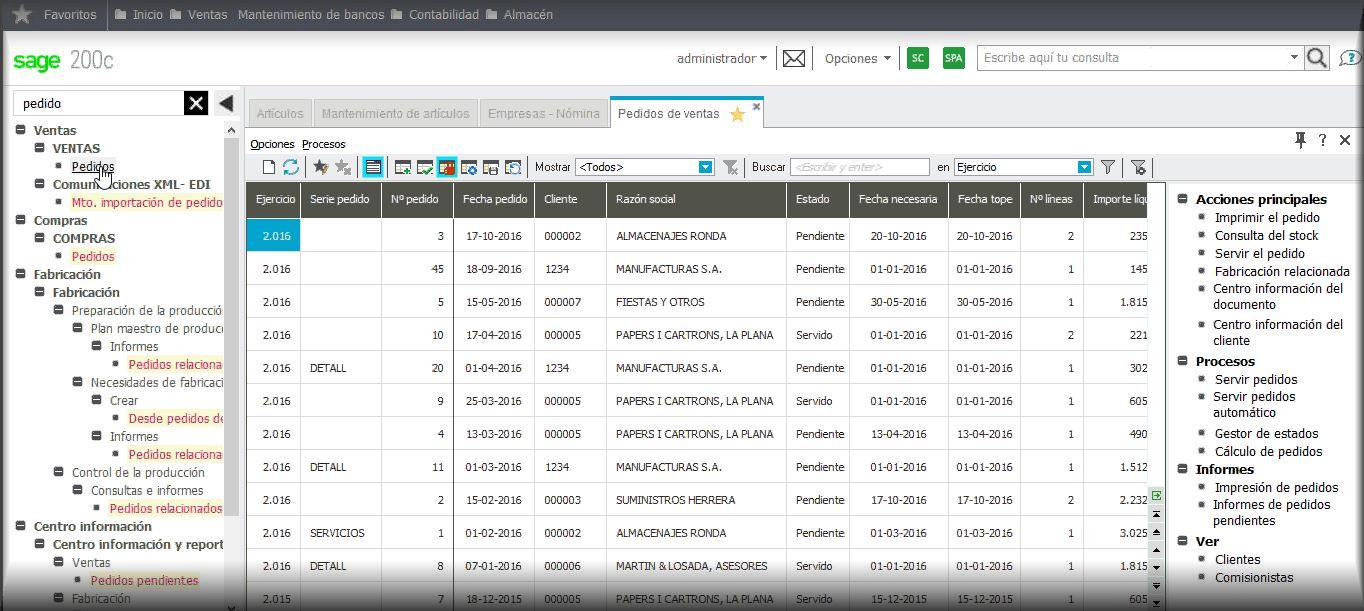Screen dimensions: 1364x611
Task: Click the yellow star on Pedidos de ventas tab
Action: (x=737, y=114)
